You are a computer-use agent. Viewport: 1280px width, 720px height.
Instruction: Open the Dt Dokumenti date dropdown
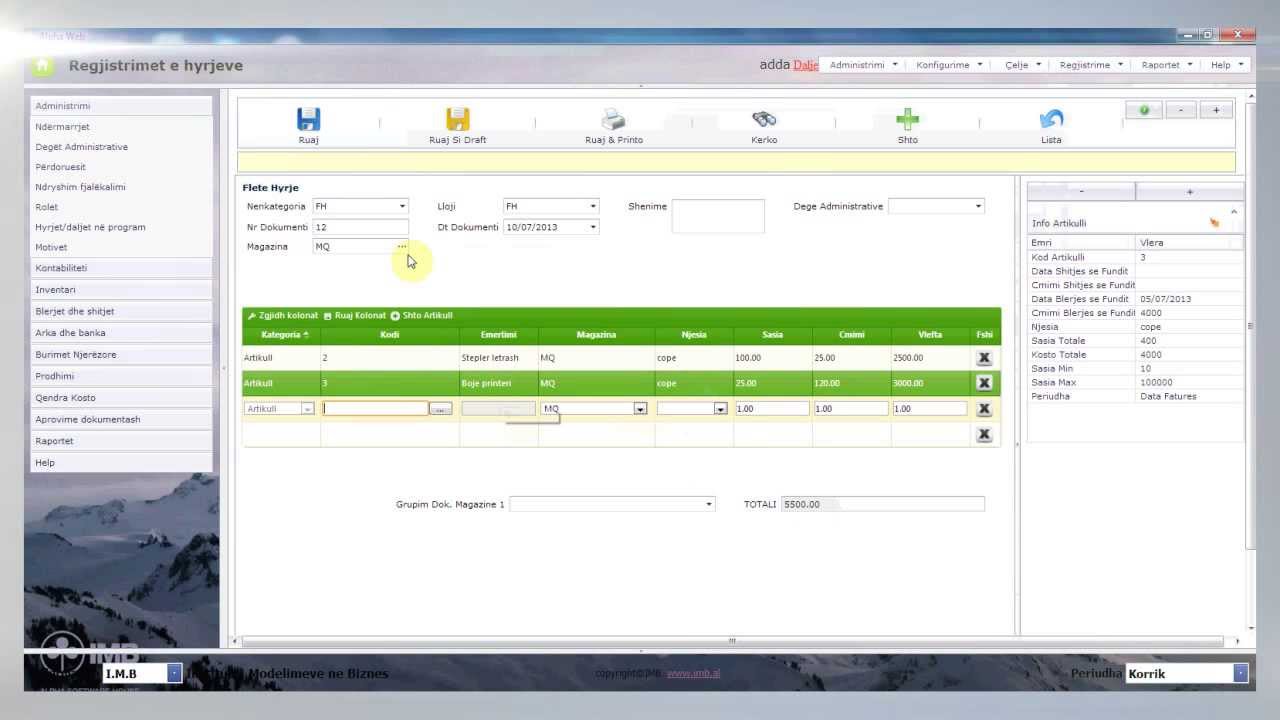(x=593, y=227)
